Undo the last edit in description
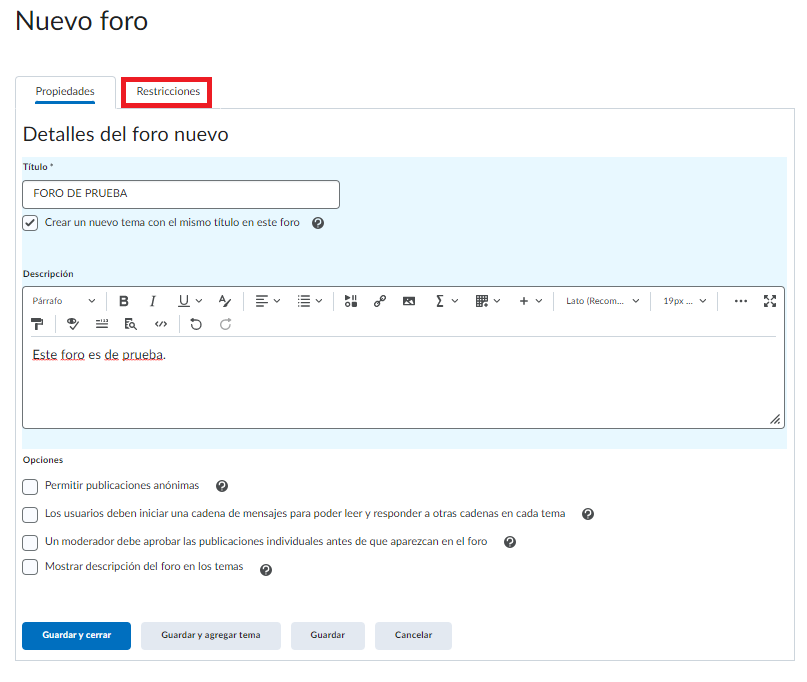 (x=196, y=324)
